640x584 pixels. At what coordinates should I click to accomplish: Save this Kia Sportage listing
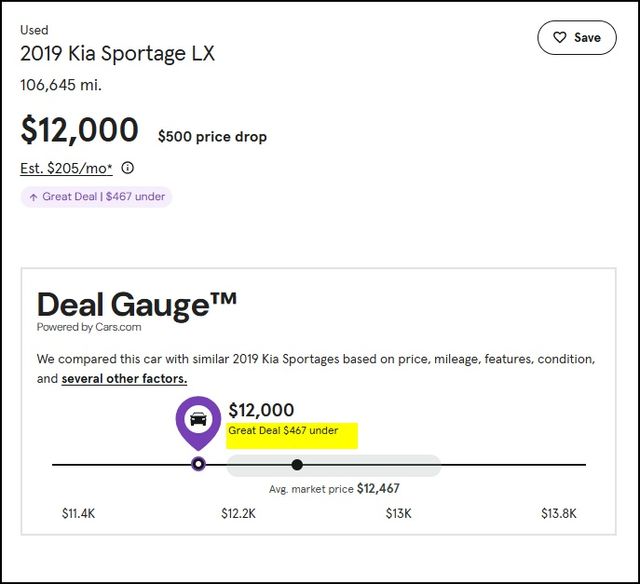(577, 38)
